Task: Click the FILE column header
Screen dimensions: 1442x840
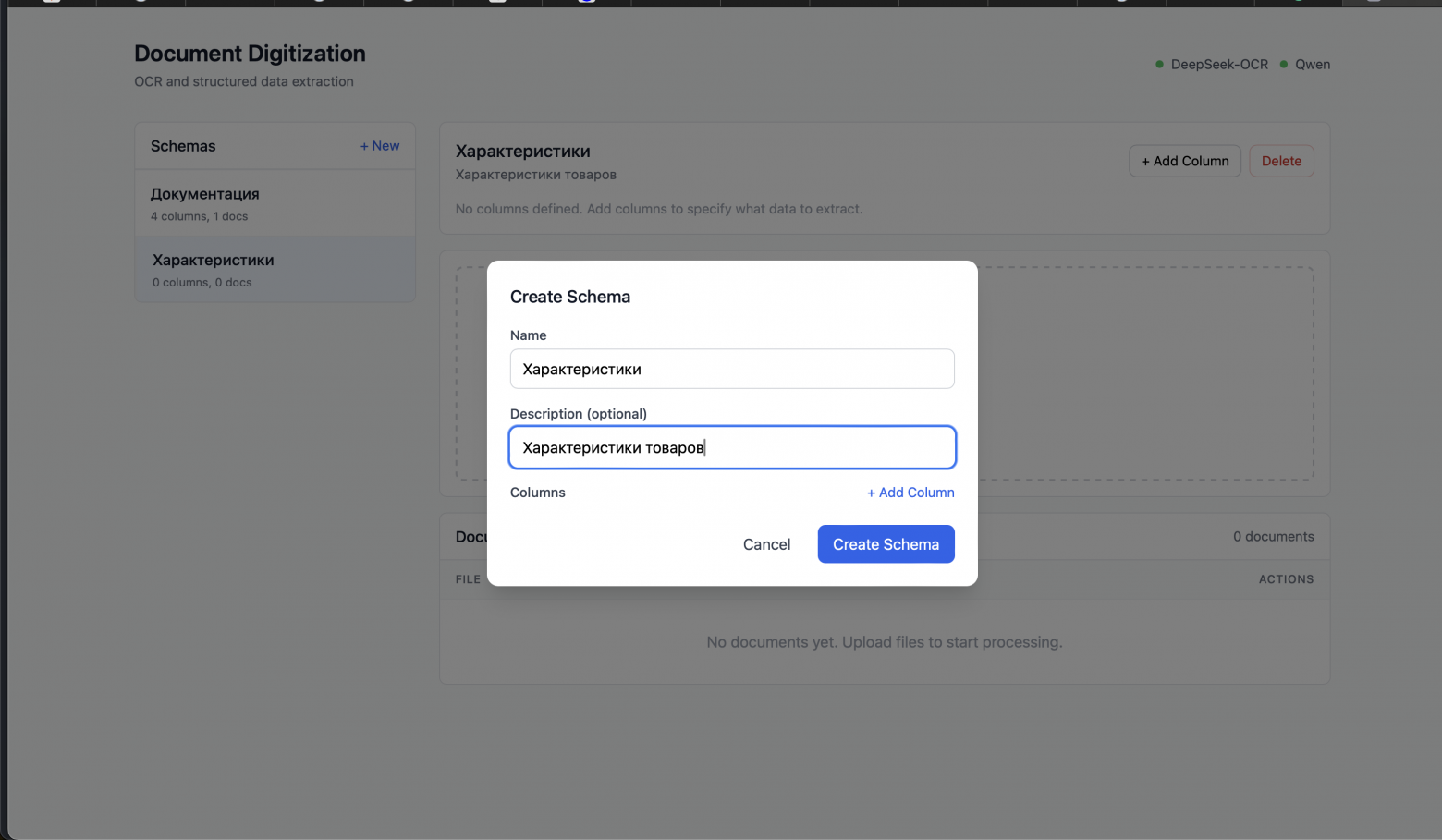Action: click(468, 579)
